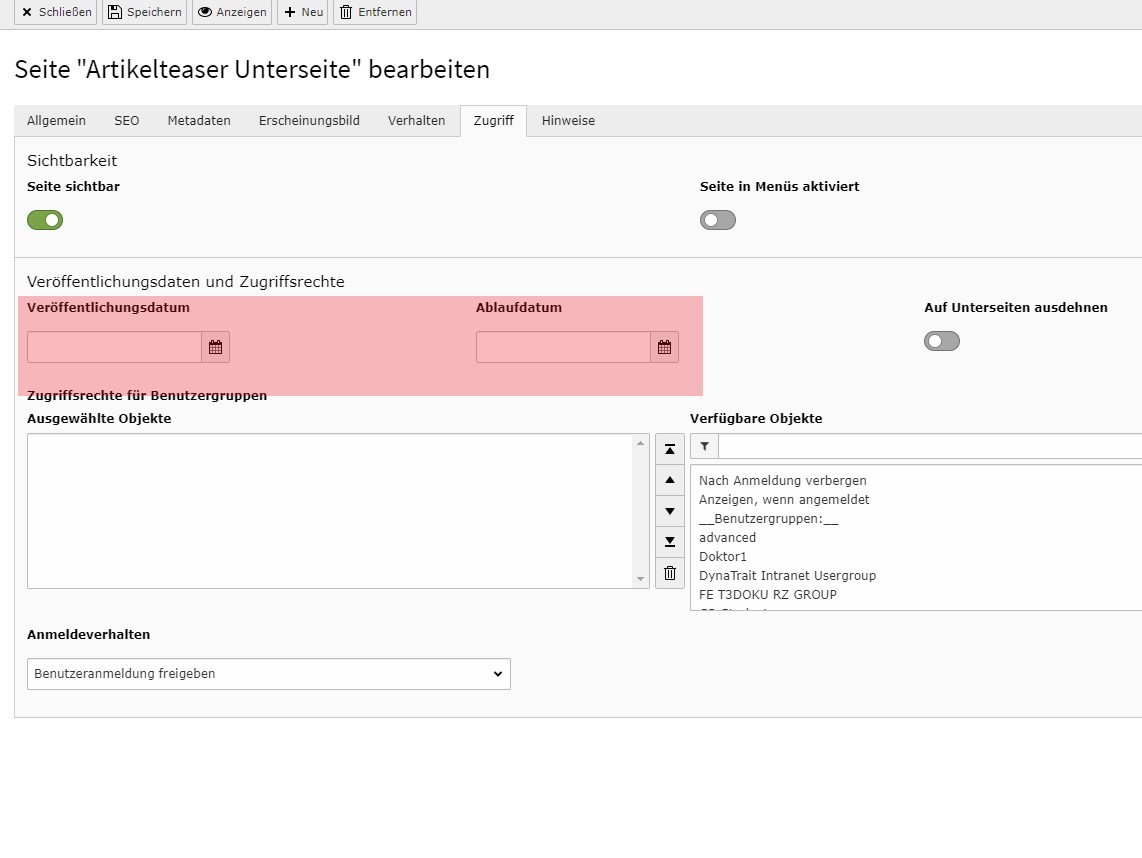Select 'Nach Anmeldung verbergen' from available objects
The height and width of the screenshot is (858, 1142).
coord(782,480)
